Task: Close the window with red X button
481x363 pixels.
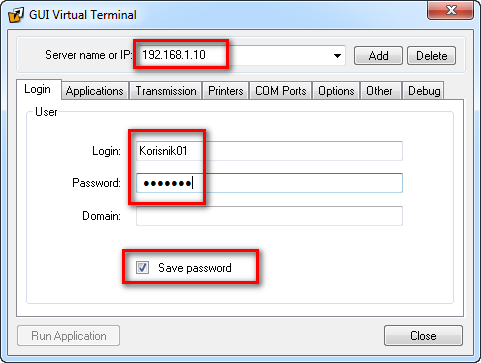Action: click(x=451, y=10)
